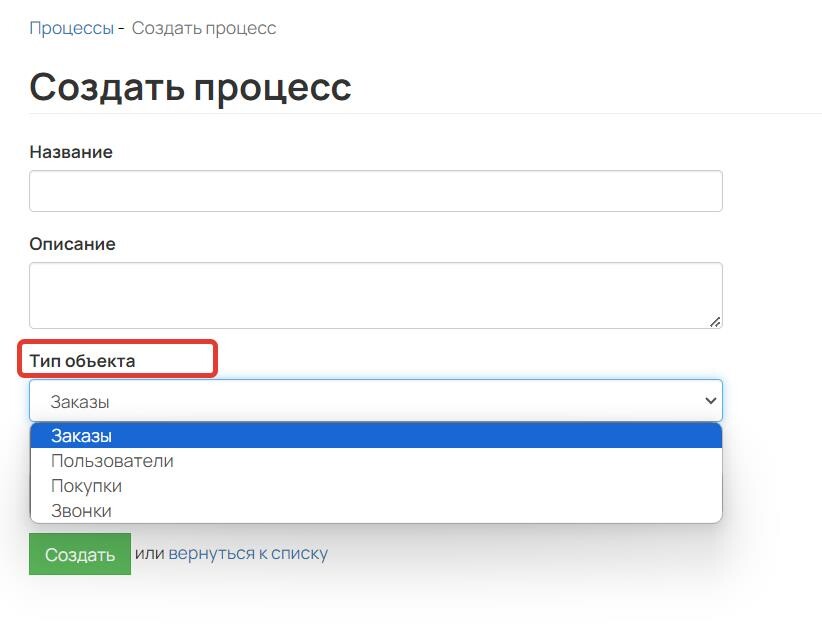Open the Процессы breadcrumb link
This screenshot has height=630, width=822.
(71, 28)
